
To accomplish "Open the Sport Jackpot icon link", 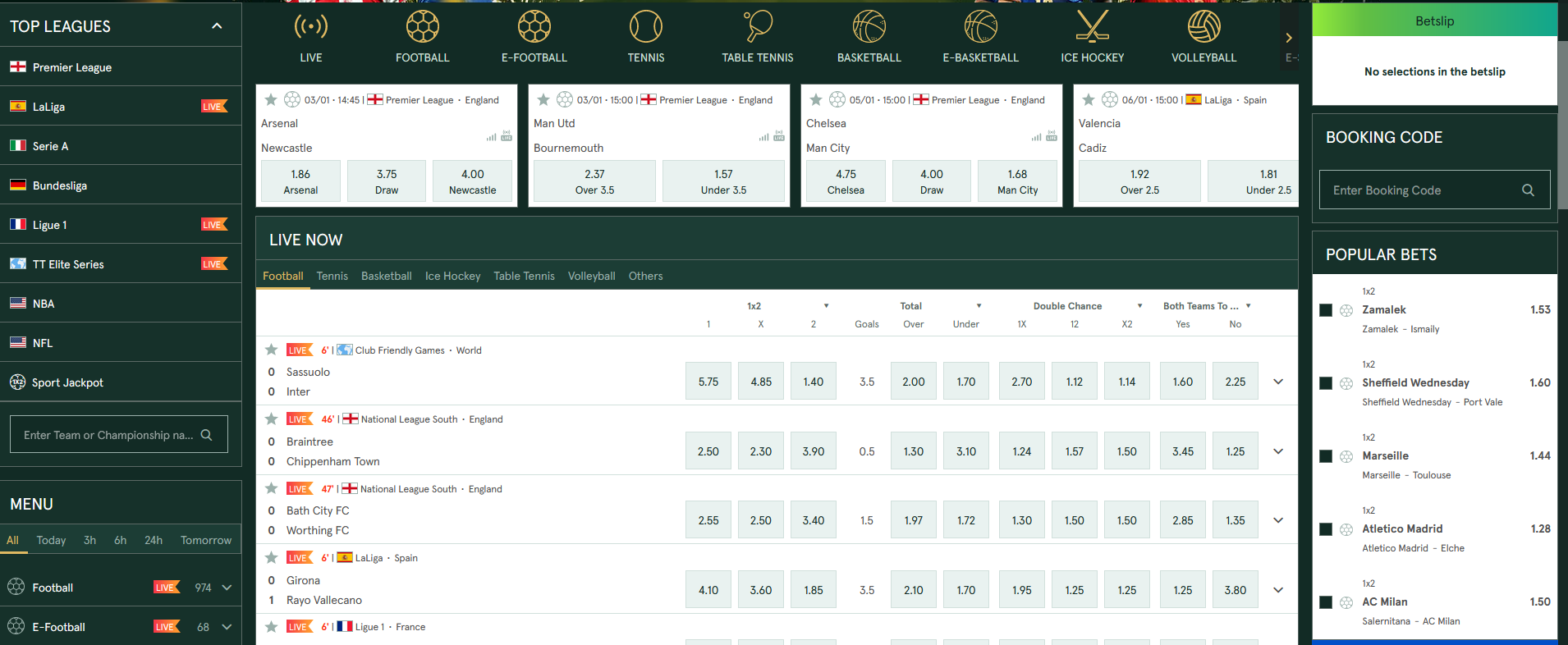I will 17,382.
